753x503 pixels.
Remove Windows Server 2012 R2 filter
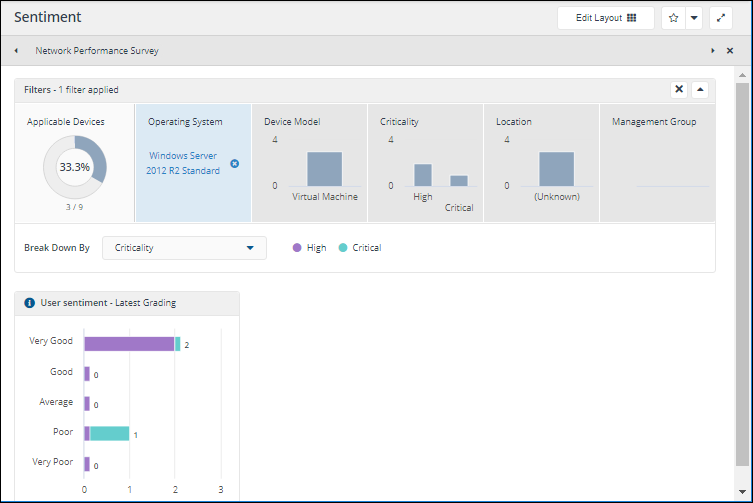click(x=235, y=163)
